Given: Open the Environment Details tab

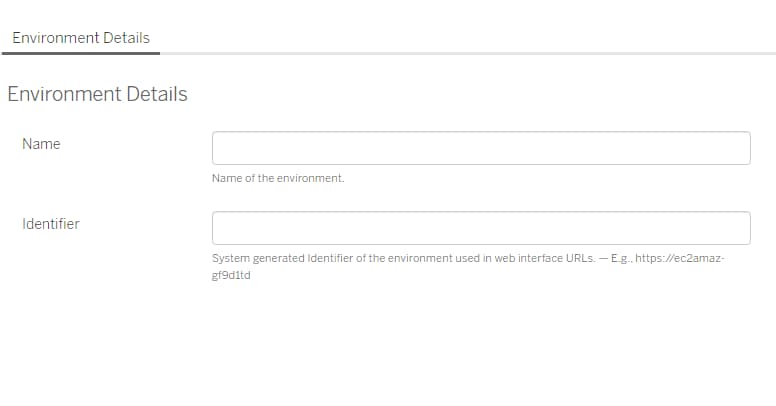Looking at the screenshot, I should coord(81,38).
